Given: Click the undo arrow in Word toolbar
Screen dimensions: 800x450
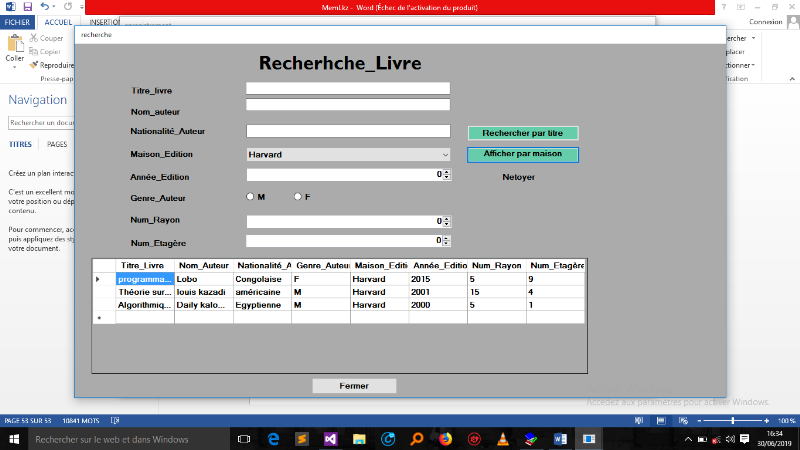Looking at the screenshot, I should (x=45, y=6).
